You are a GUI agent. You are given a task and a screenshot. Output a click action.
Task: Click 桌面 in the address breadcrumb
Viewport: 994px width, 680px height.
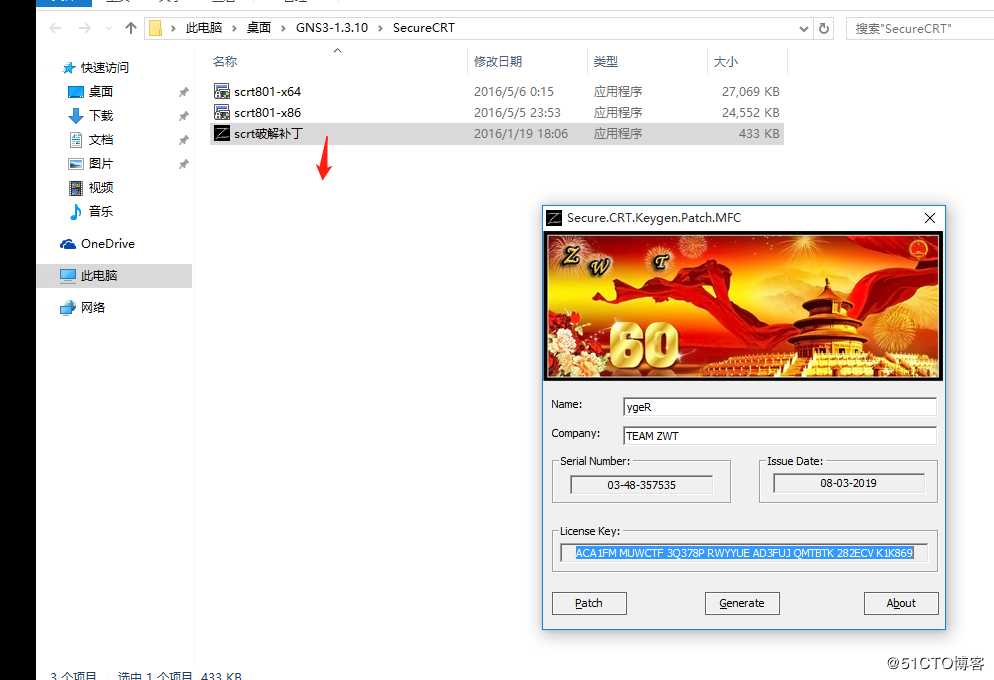tap(259, 28)
